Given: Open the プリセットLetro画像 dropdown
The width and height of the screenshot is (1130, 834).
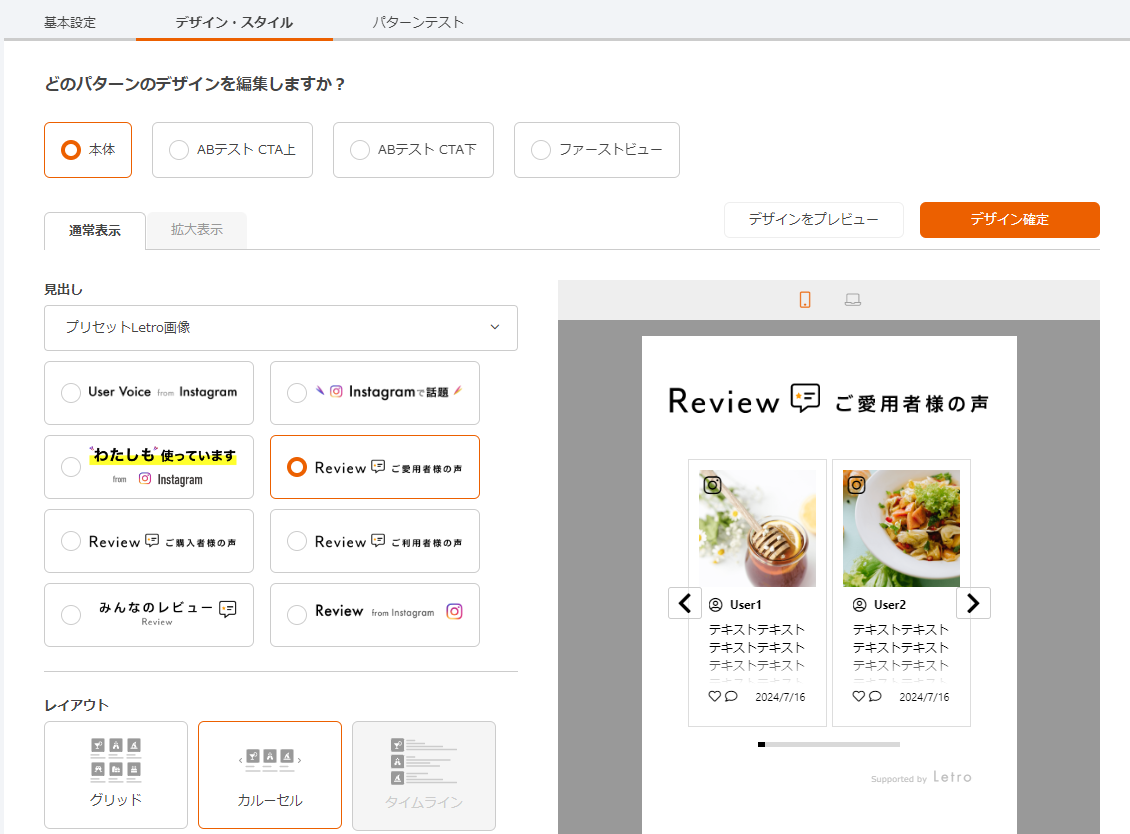Looking at the screenshot, I should 281,328.
